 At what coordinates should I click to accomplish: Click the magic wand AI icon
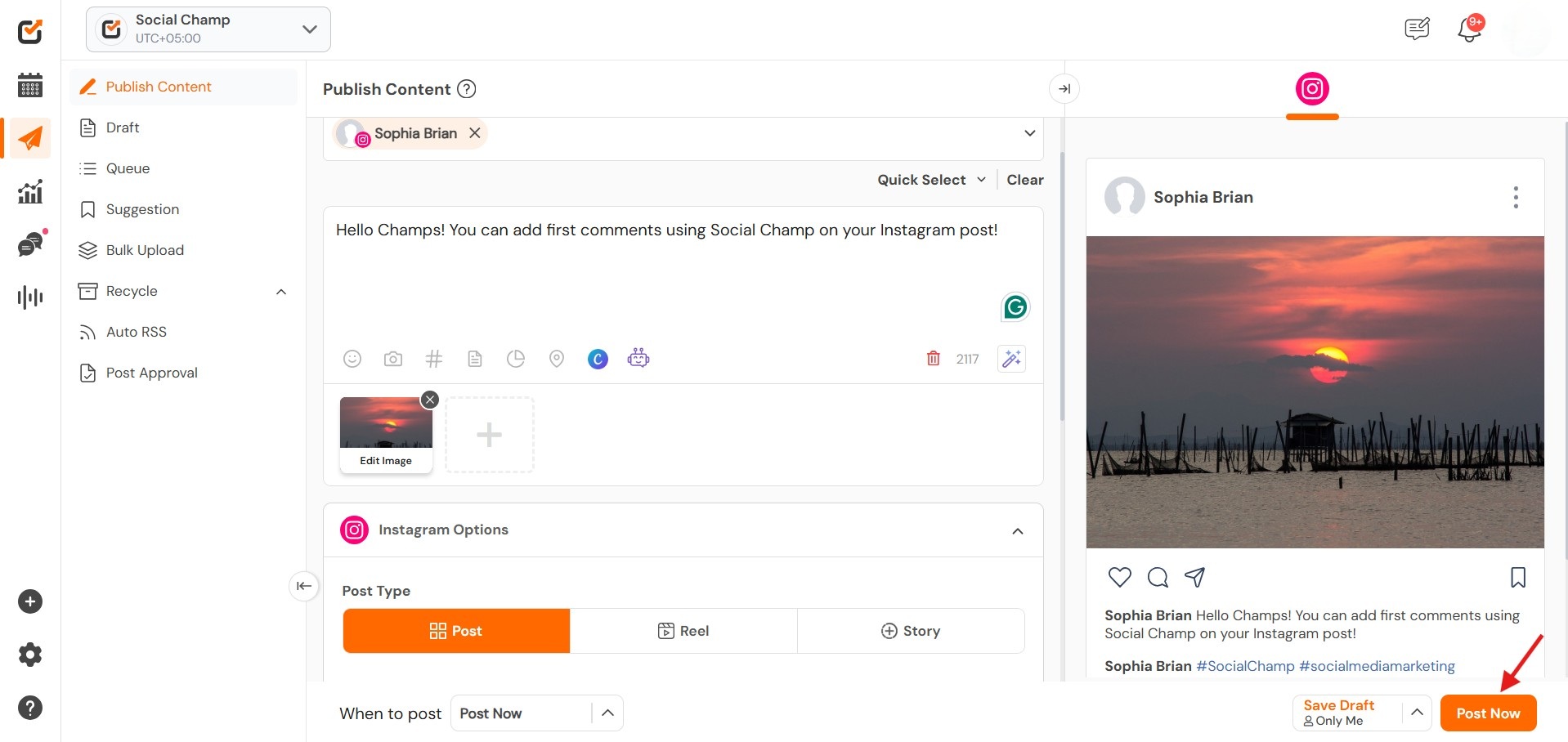pos(1011,359)
